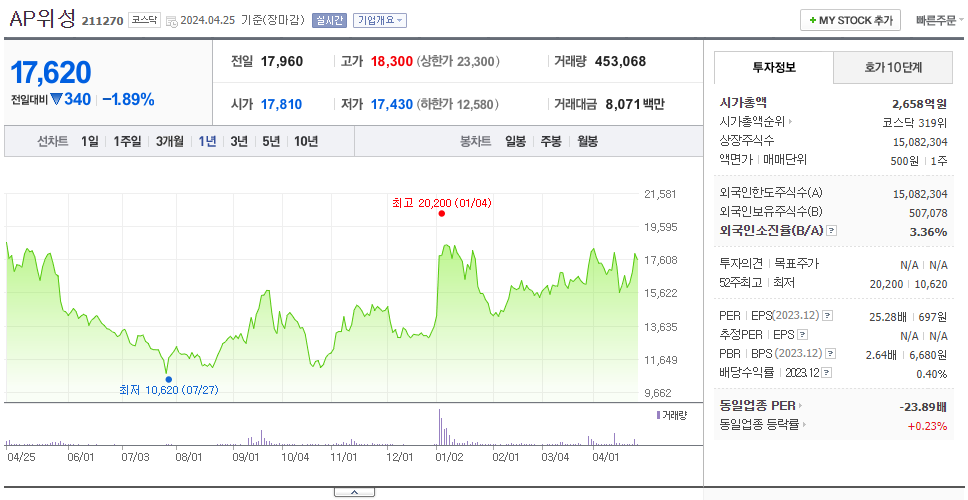This screenshot has height=500, width=968.
Task: Click the 코스닥 market badge
Action: coord(144,20)
